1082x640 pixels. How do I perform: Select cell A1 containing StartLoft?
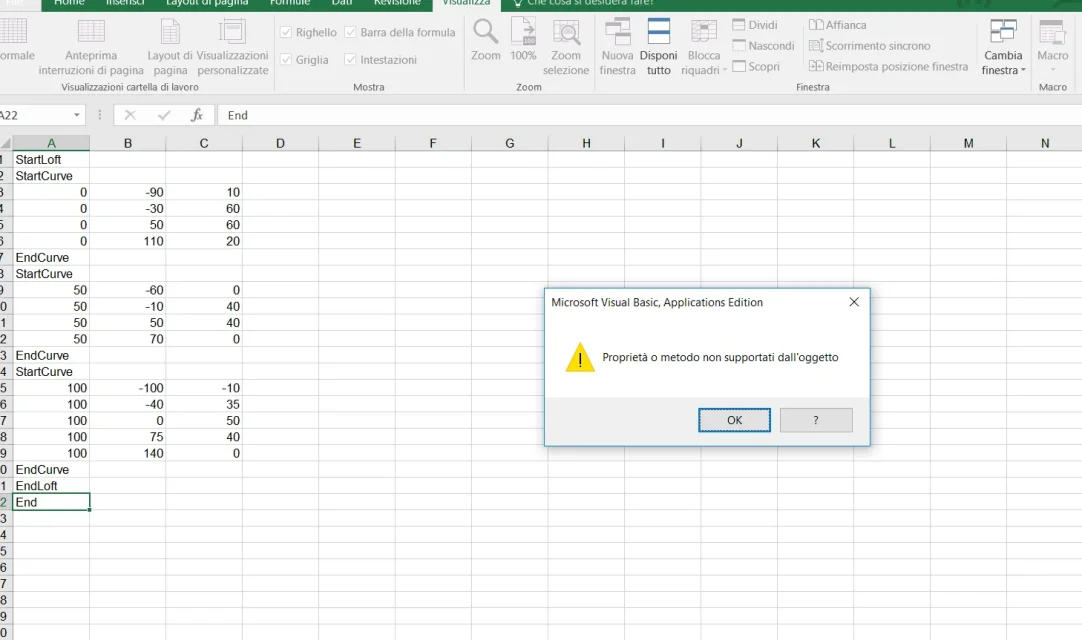[51, 159]
